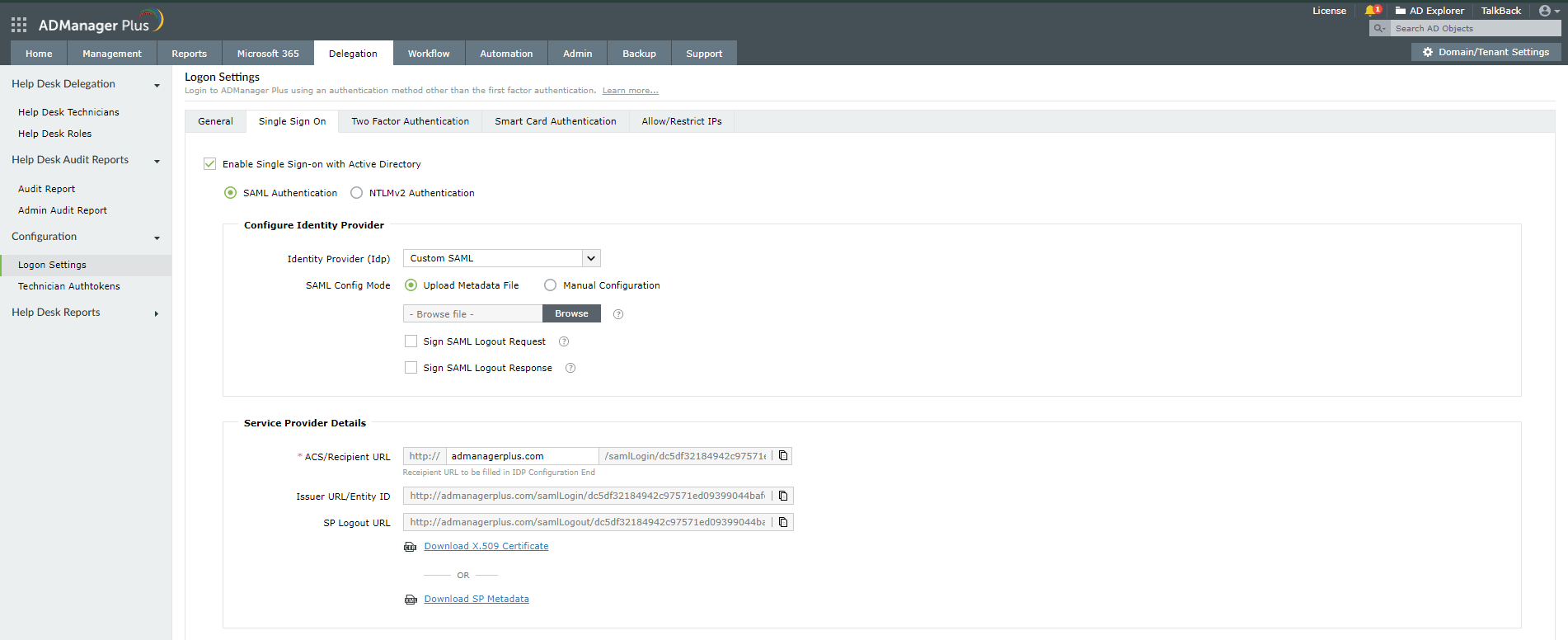Click the search magnifier icon
The height and width of the screenshot is (640, 1568).
click(x=1378, y=28)
